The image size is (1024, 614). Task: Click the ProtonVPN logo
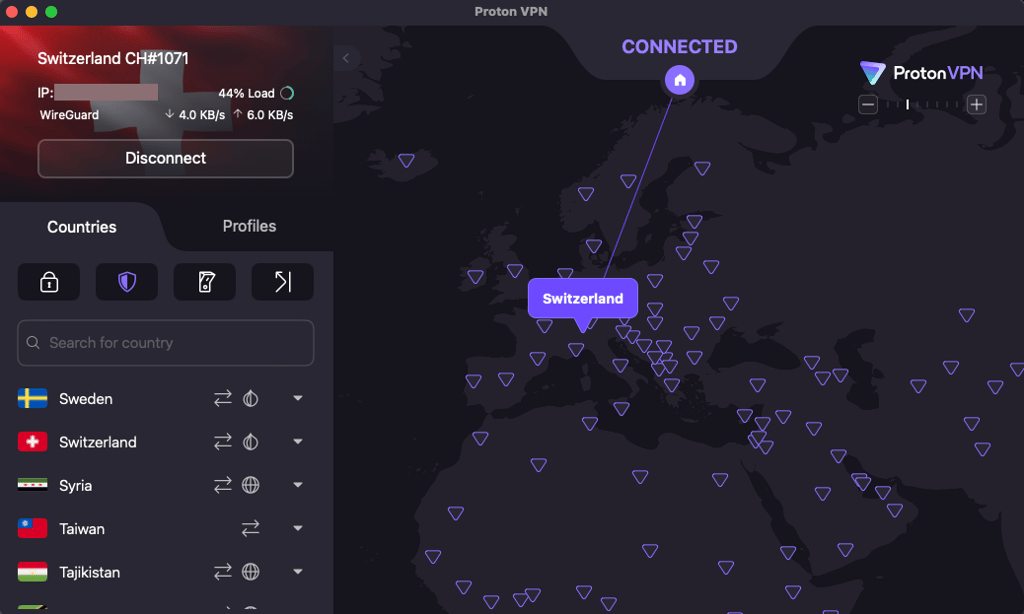[x=921, y=73]
